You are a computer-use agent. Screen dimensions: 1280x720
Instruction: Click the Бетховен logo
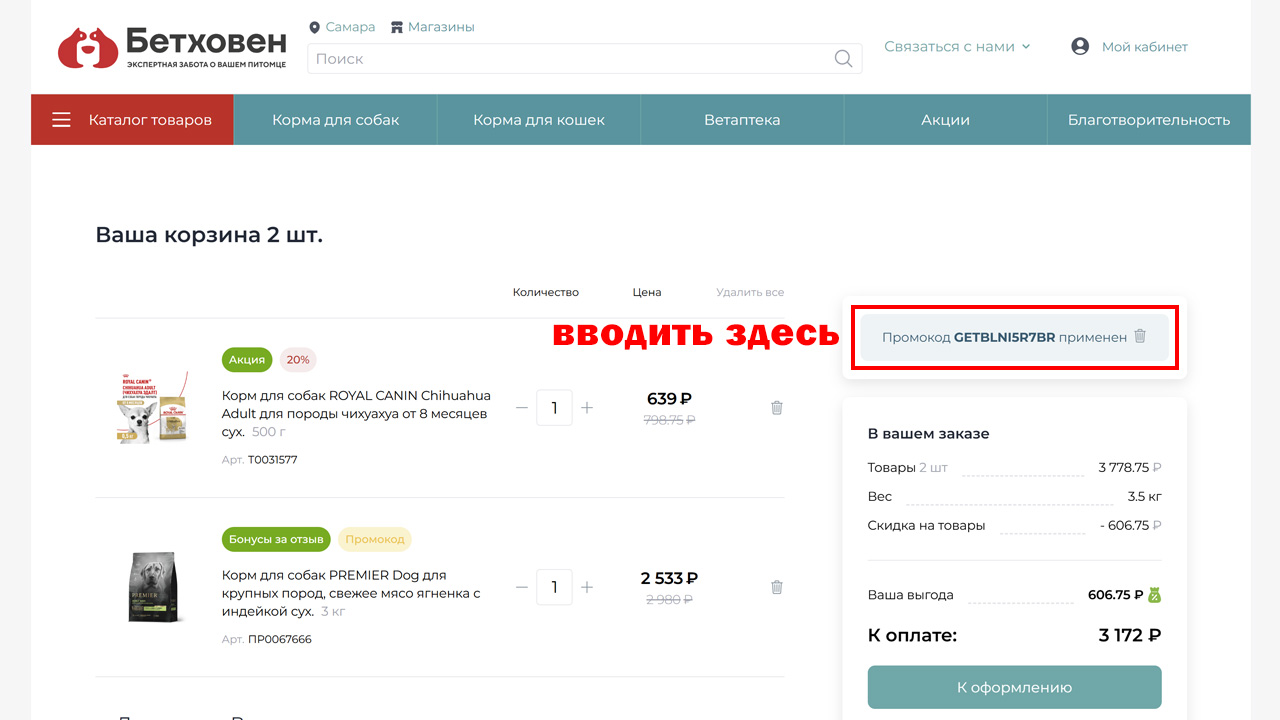[x=172, y=47]
